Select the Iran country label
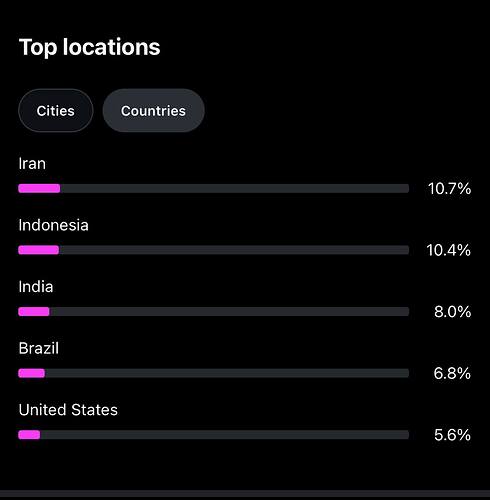The width and height of the screenshot is (490, 500). tap(32, 164)
